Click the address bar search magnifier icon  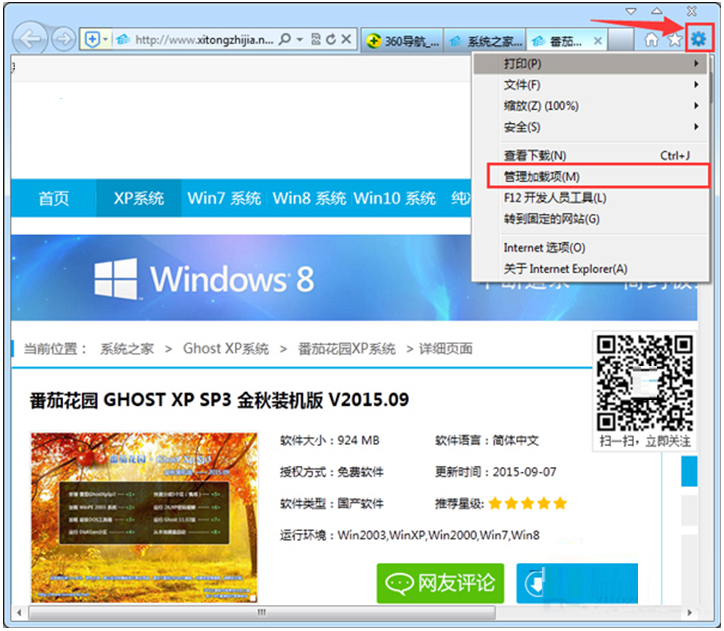285,39
